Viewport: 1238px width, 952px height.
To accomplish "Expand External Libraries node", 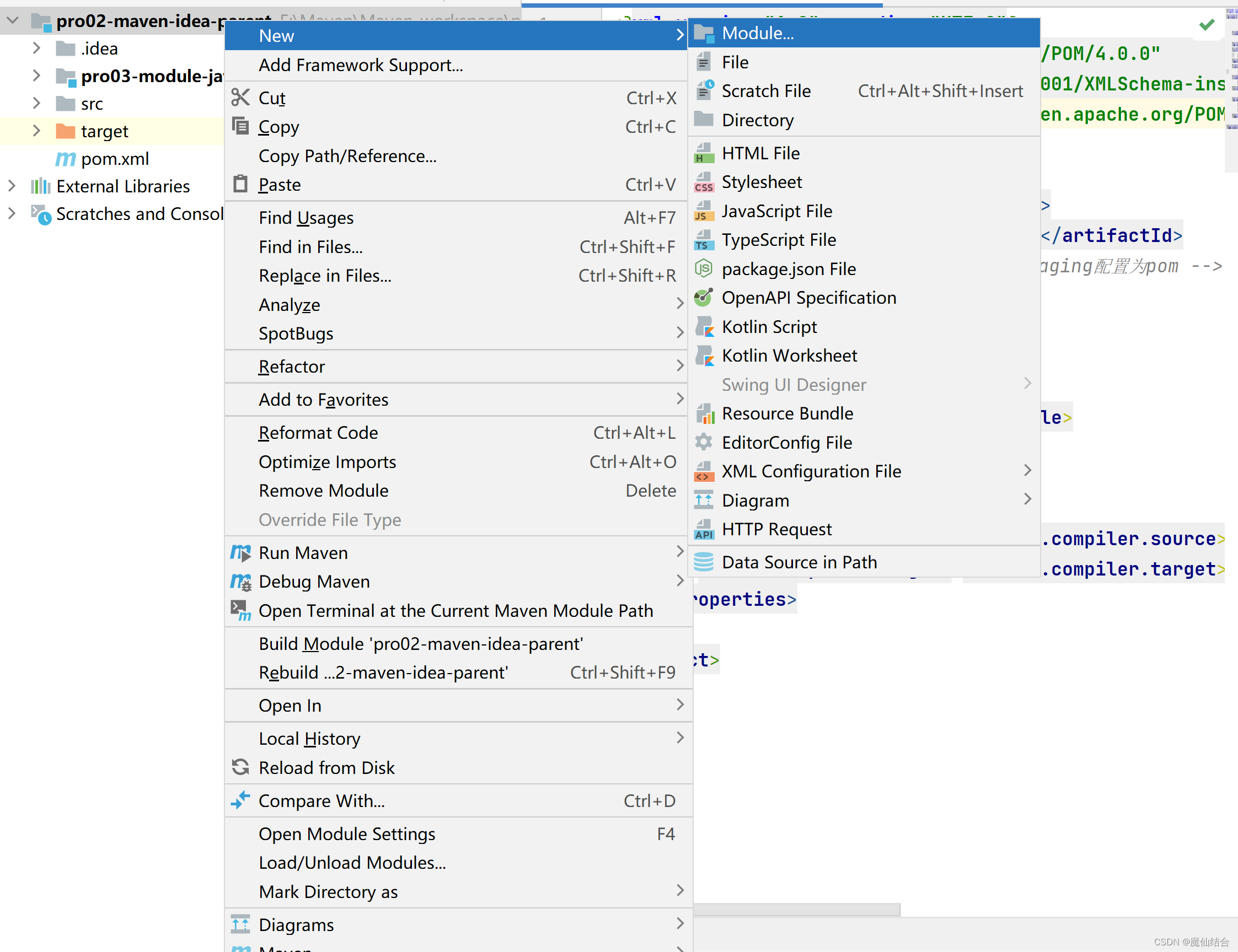I will coord(12,186).
